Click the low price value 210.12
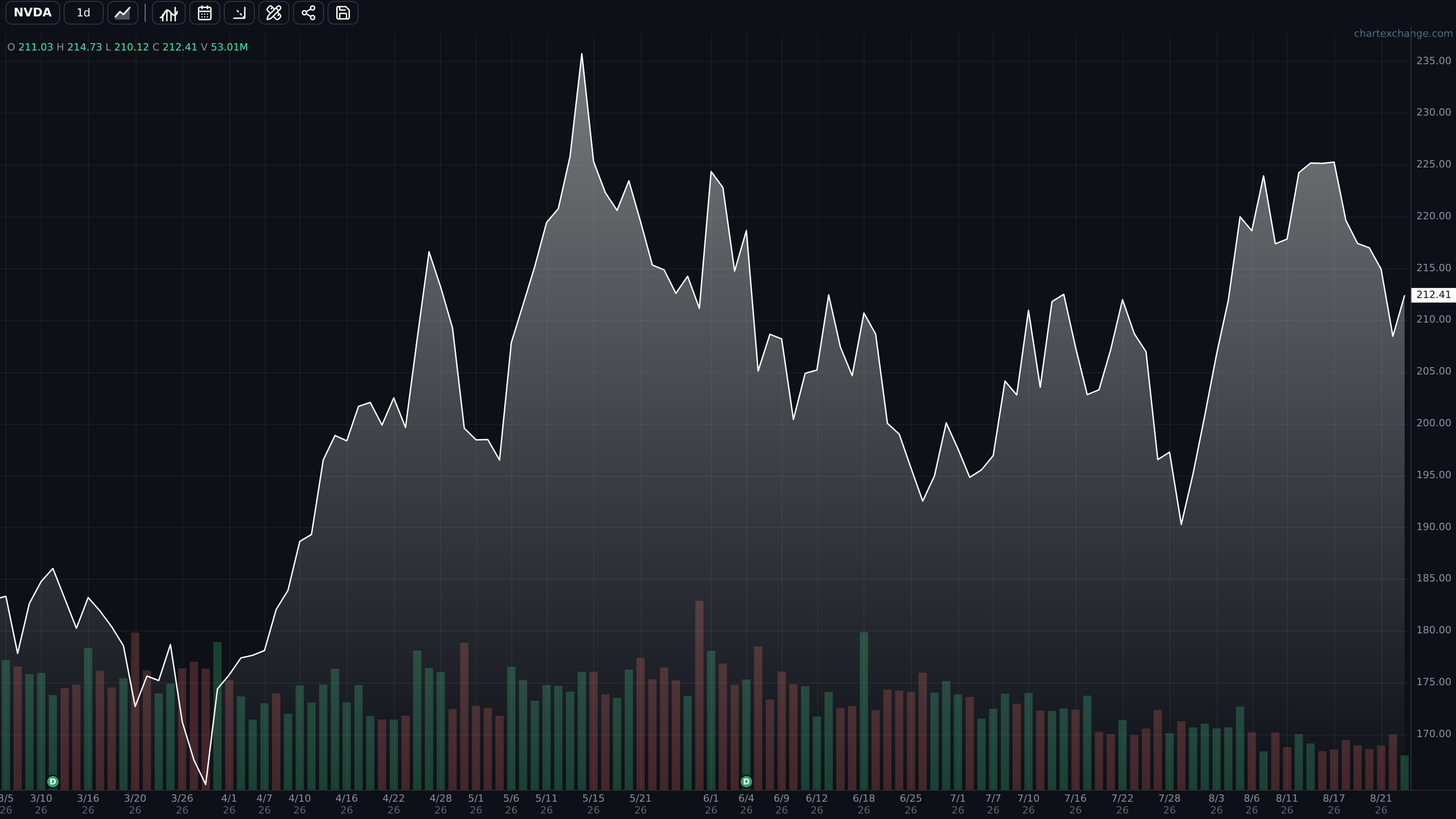The width and height of the screenshot is (1456, 819). (131, 47)
